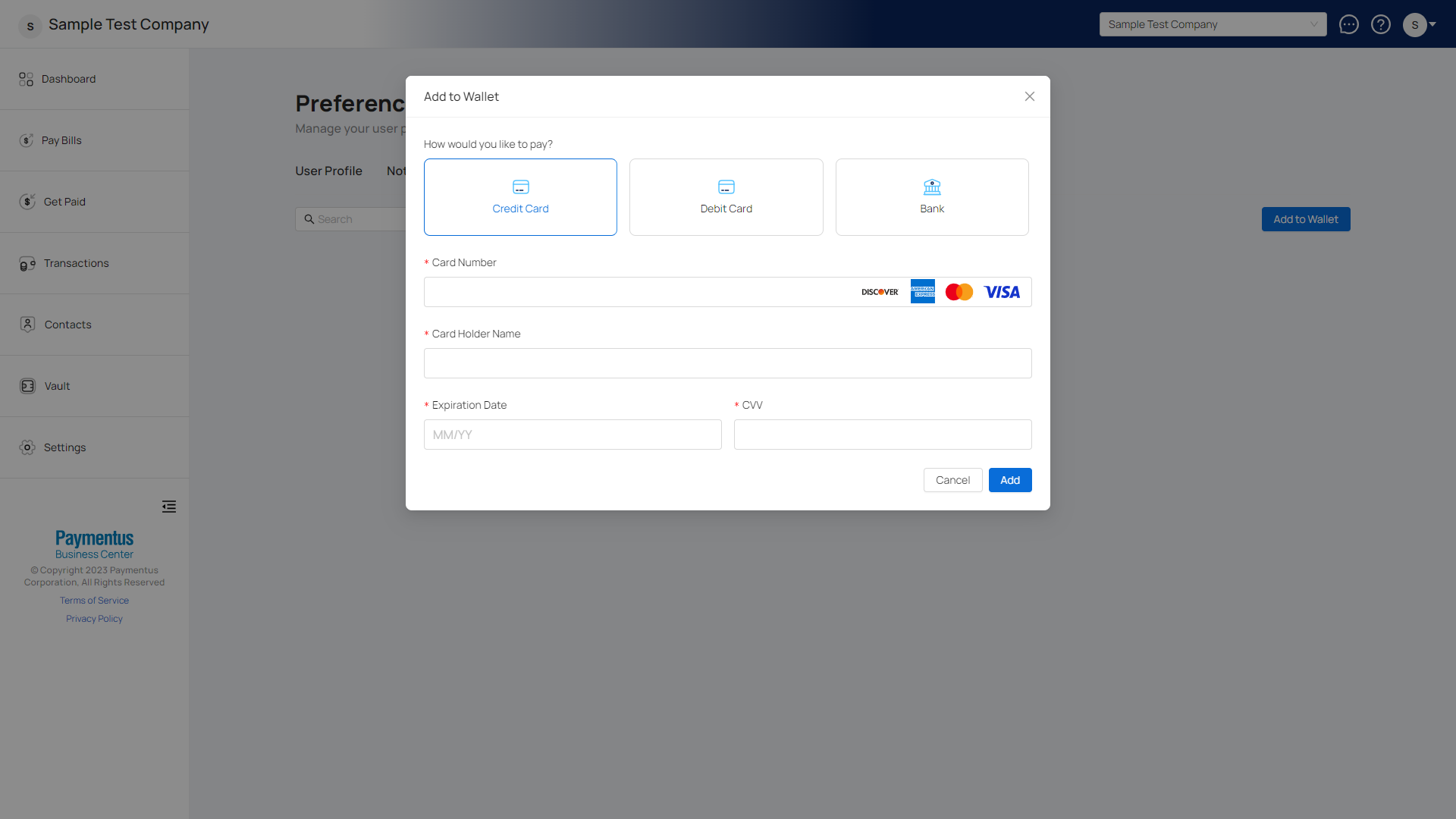1456x819 pixels.
Task: Click the Settings gear icon
Action: [27, 447]
